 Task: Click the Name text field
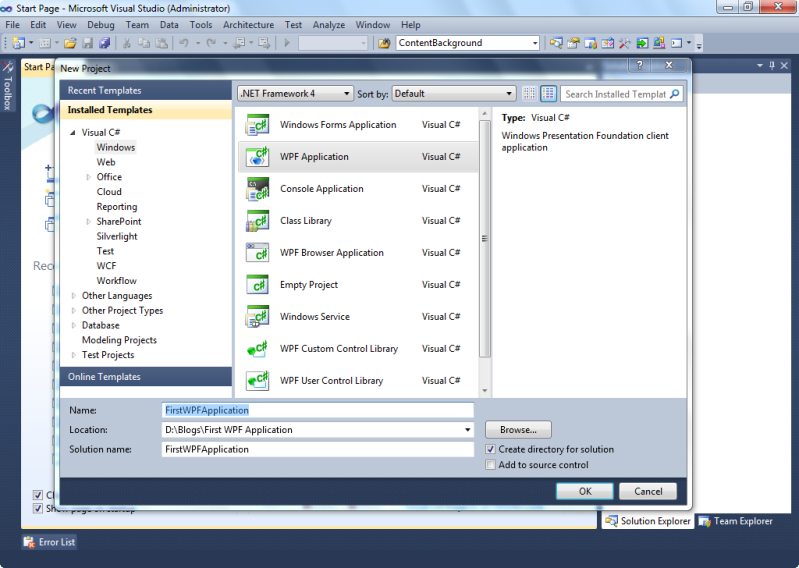point(318,411)
